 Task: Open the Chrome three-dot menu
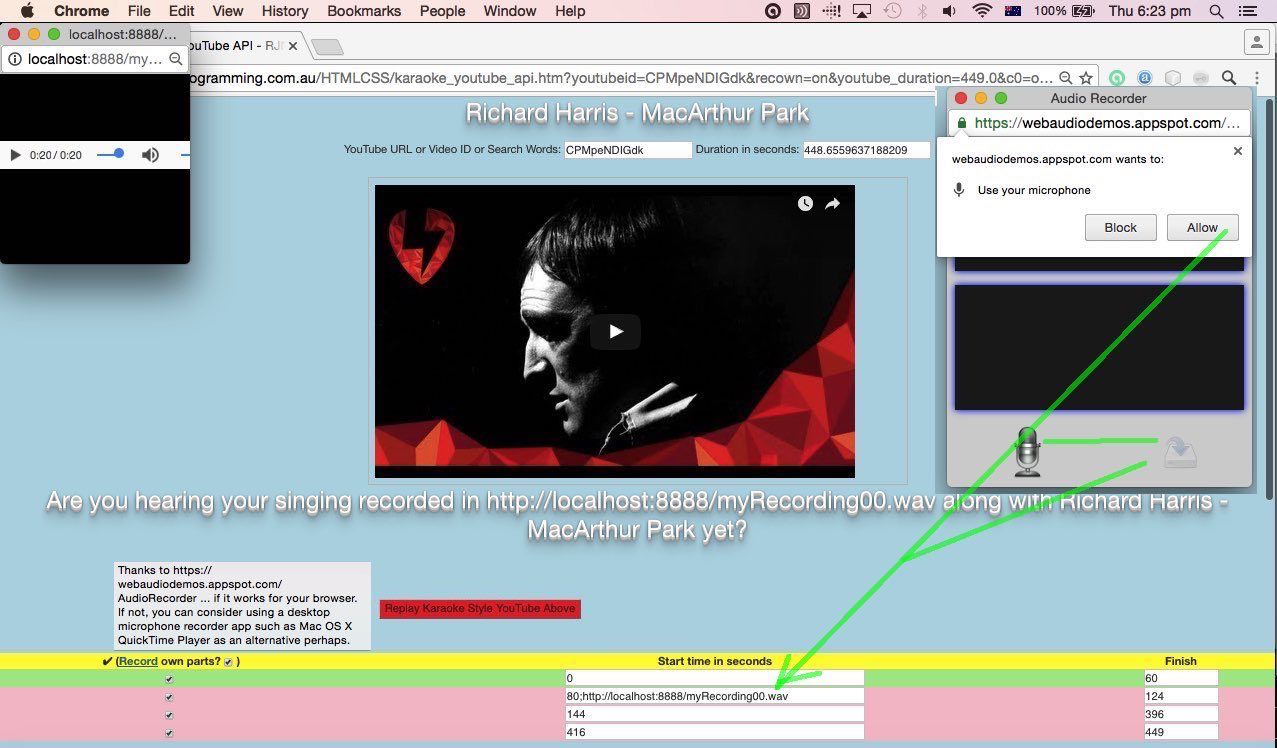pyautogui.click(x=1257, y=78)
